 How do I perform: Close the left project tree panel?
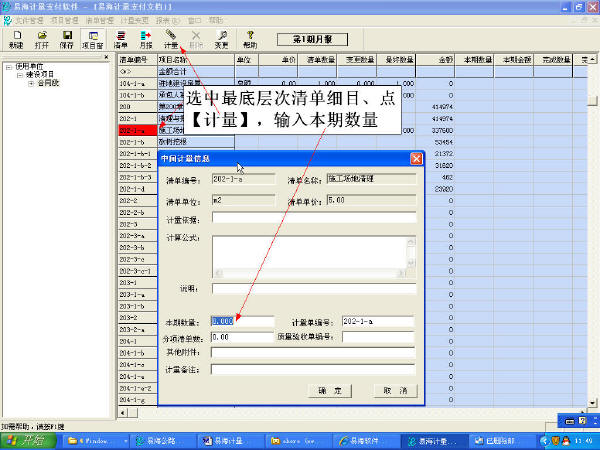106,57
